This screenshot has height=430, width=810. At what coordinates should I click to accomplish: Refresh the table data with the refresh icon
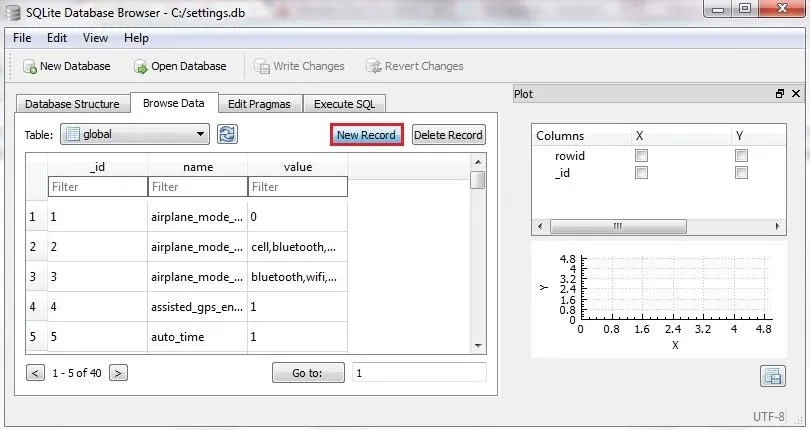[227, 134]
